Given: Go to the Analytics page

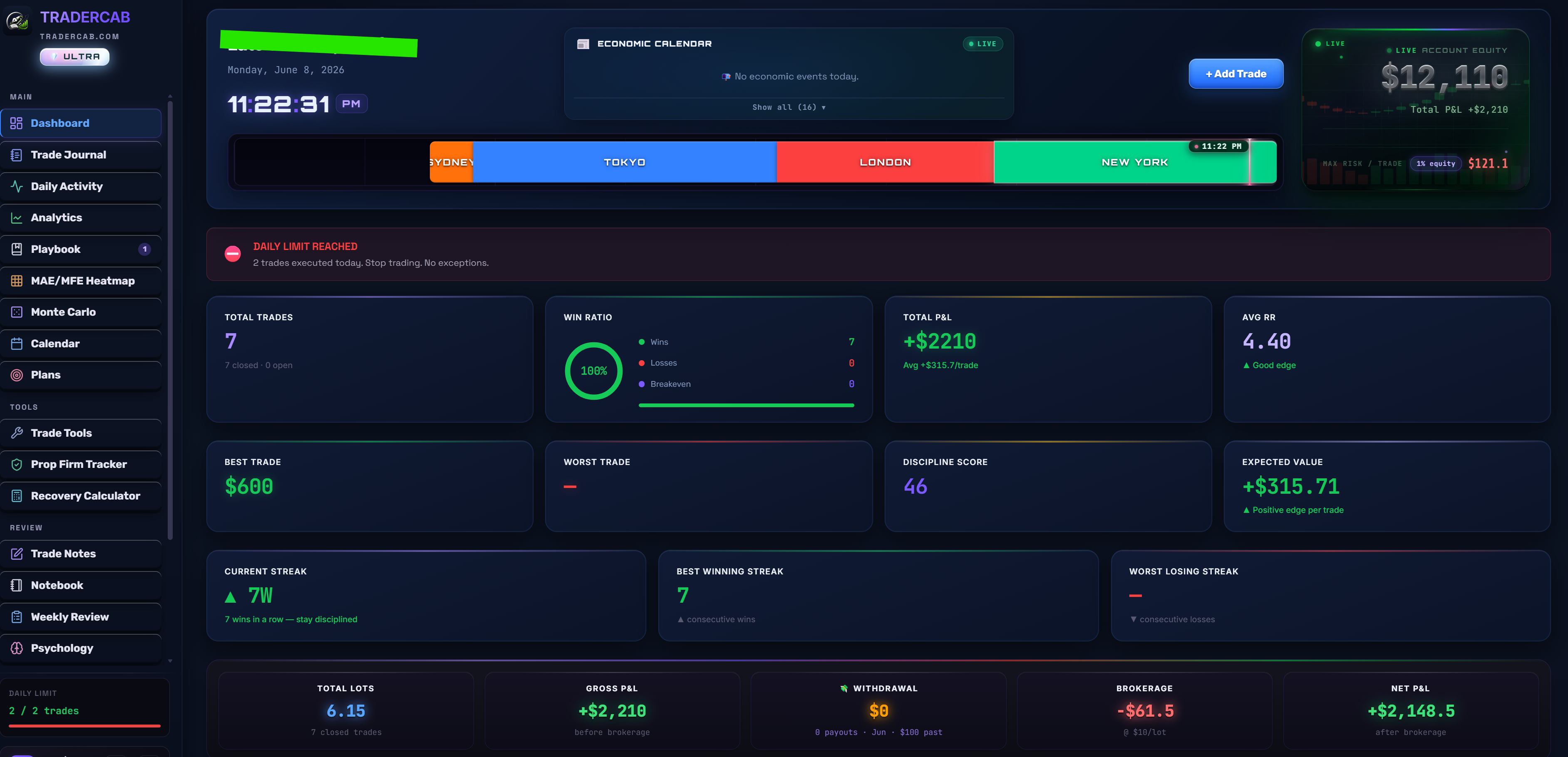Looking at the screenshot, I should tap(80, 218).
